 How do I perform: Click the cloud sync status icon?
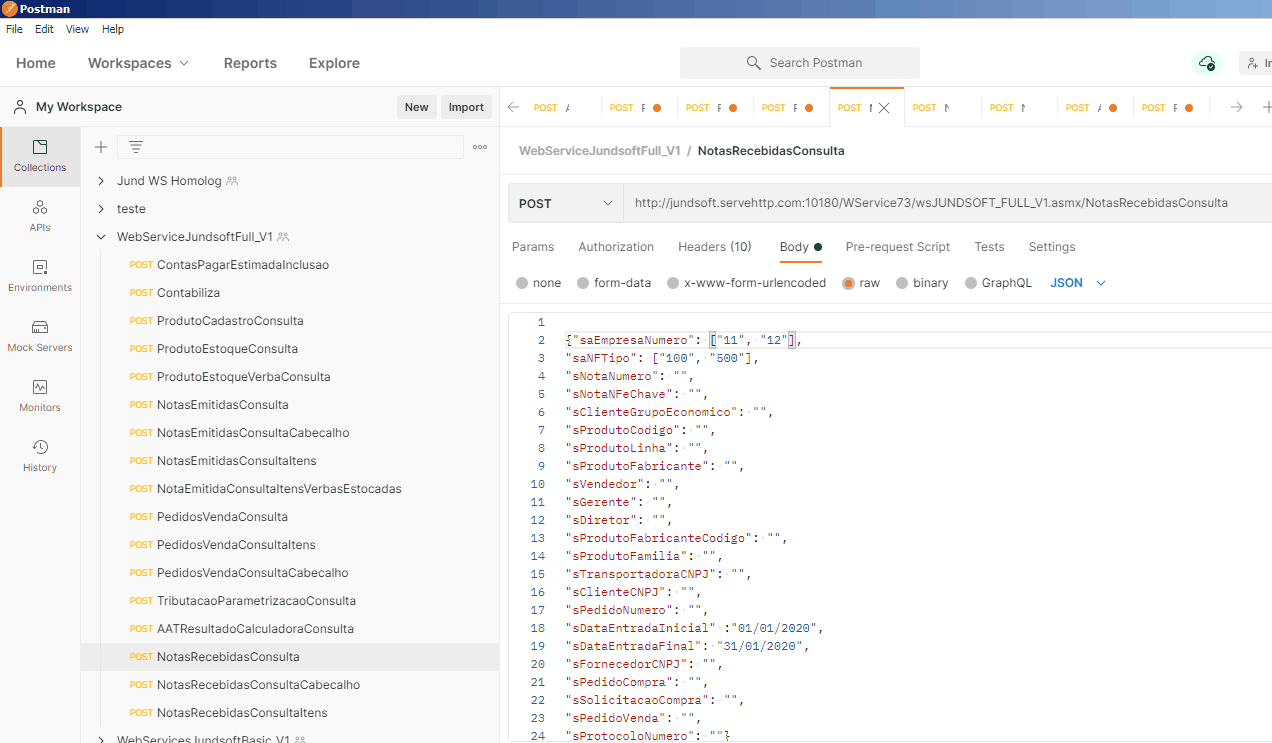(x=1207, y=63)
